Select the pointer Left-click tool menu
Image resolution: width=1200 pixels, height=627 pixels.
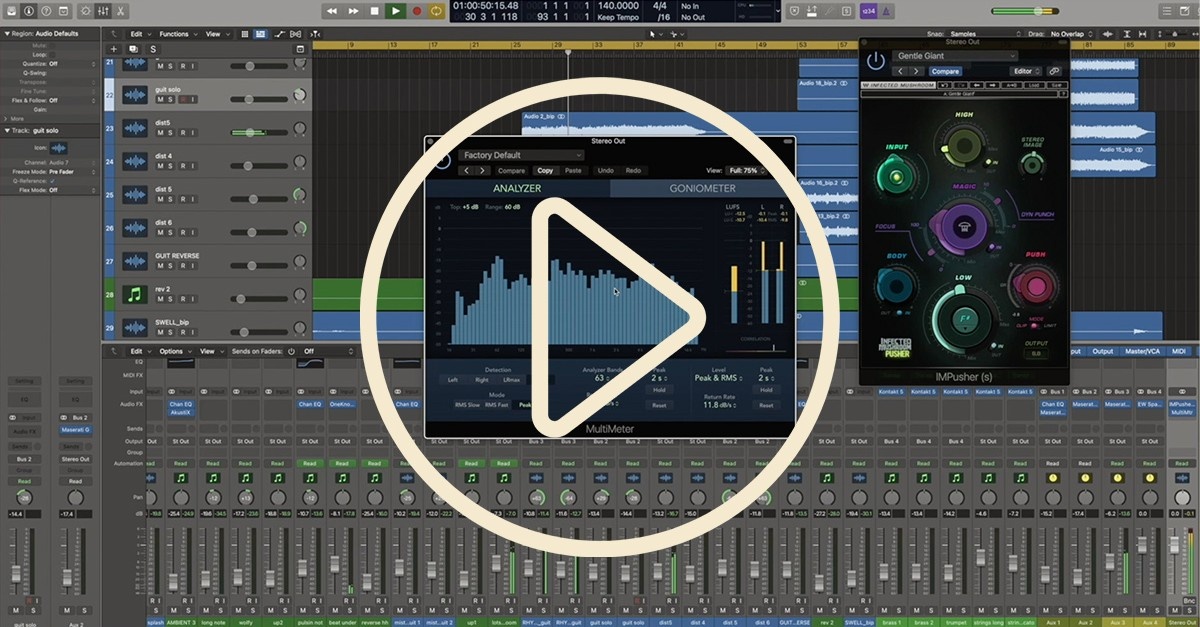click(x=657, y=33)
